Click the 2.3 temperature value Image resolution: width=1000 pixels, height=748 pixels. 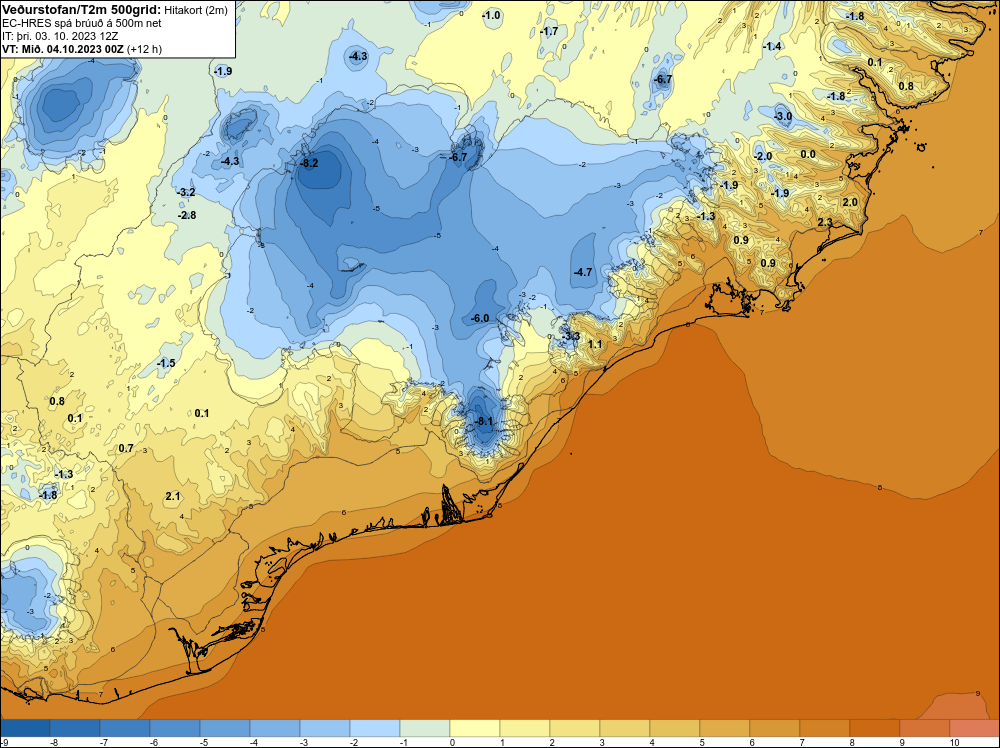[825, 222]
